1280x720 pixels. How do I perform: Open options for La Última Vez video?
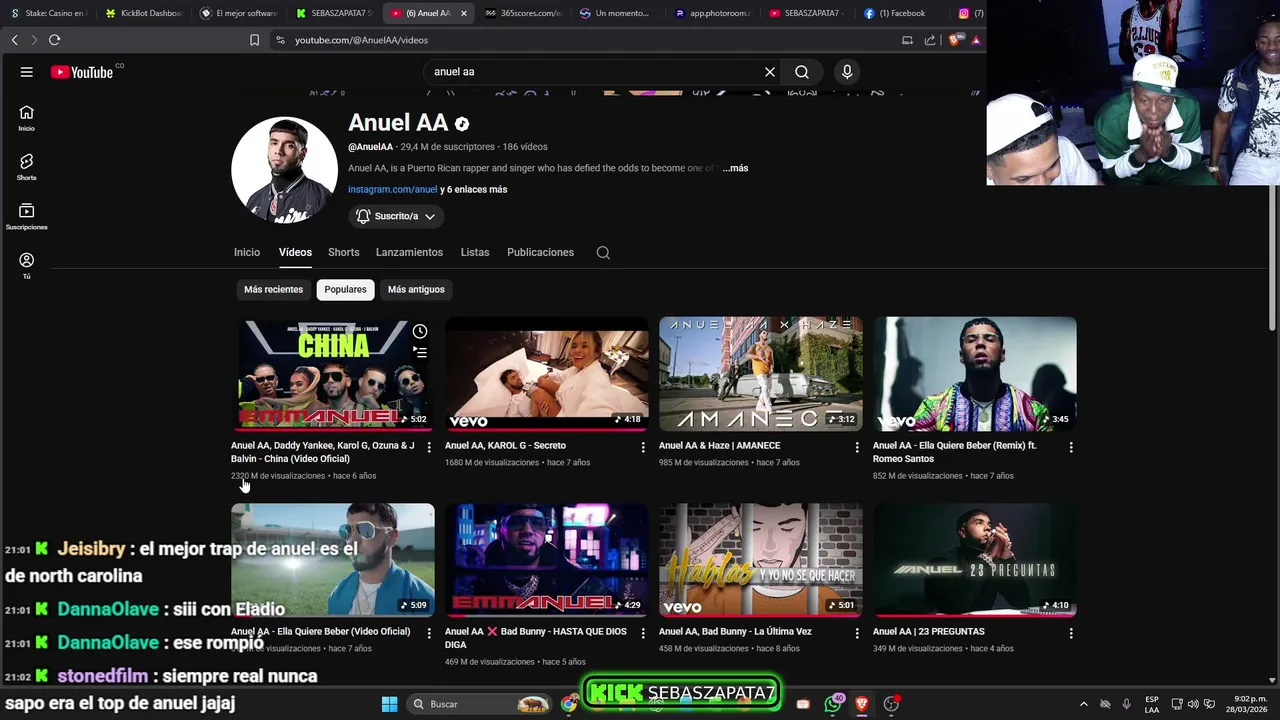click(x=857, y=633)
